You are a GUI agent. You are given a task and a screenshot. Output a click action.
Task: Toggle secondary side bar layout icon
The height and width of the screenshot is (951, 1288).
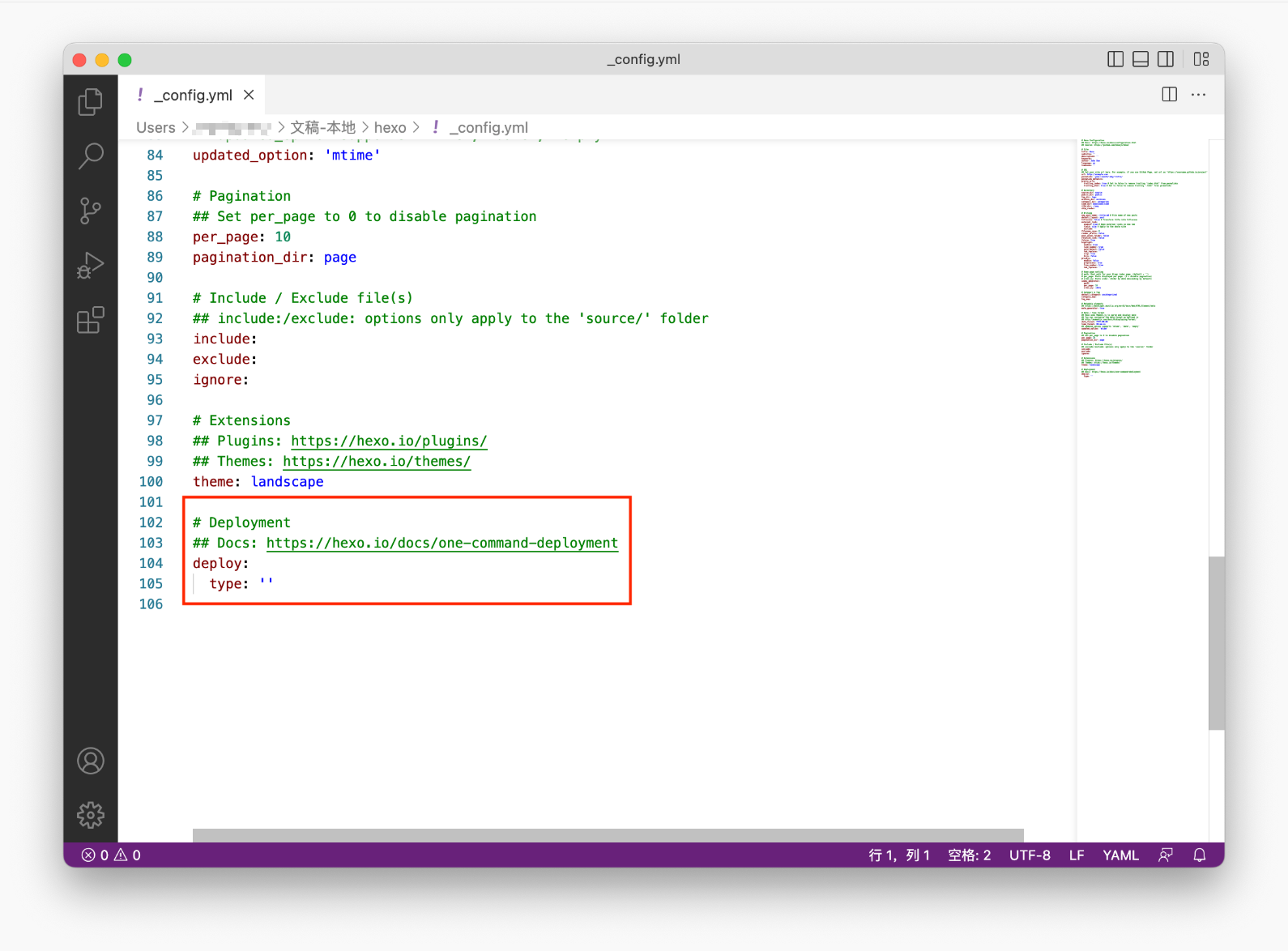[1166, 59]
